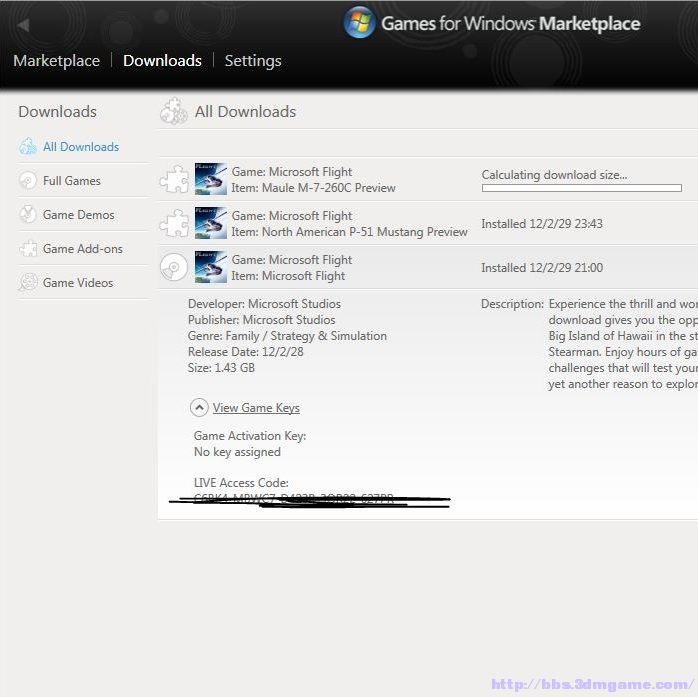The image size is (698, 697).
Task: Click 'Installed 12/2/29 23:43' status text
Action: pyautogui.click(x=542, y=223)
